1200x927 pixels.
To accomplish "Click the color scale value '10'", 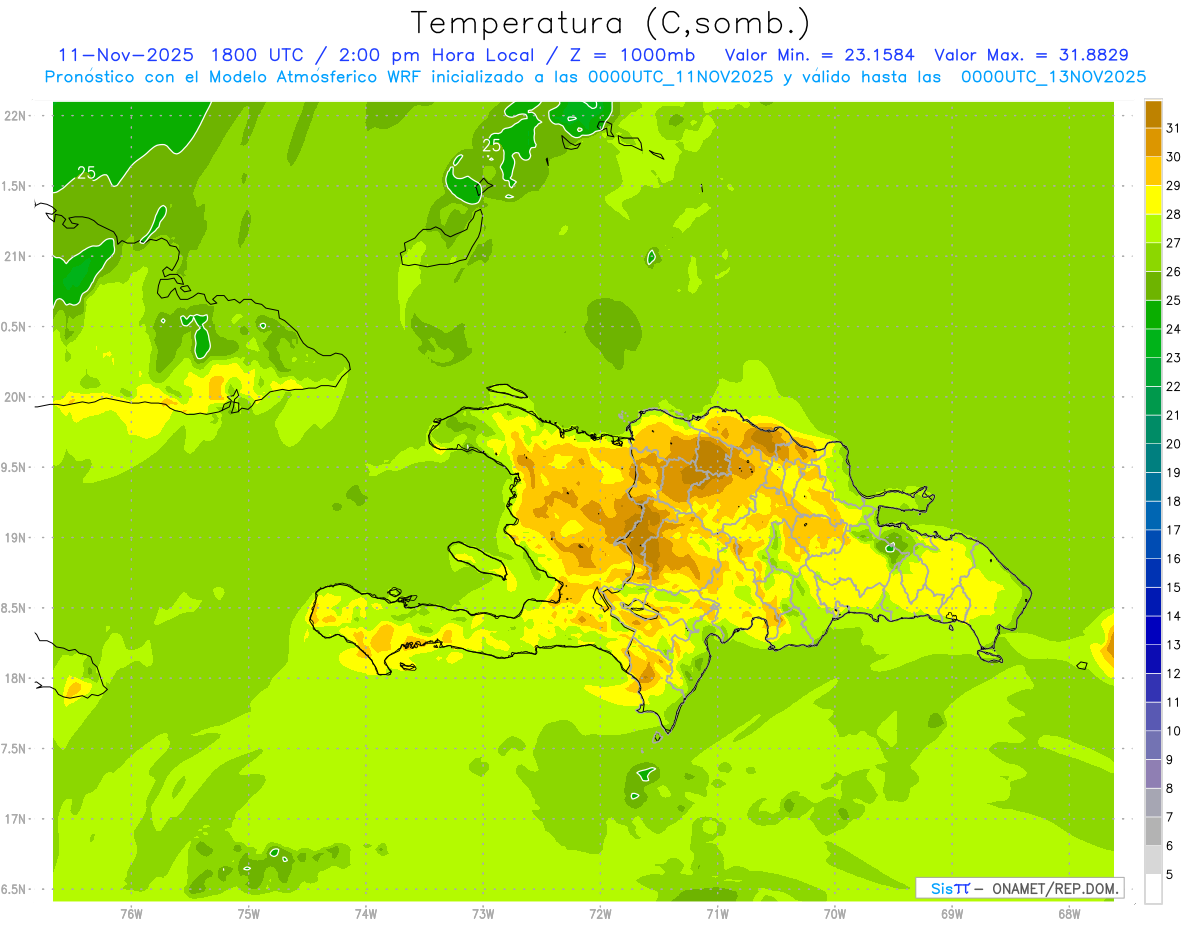I will 1174,731.
